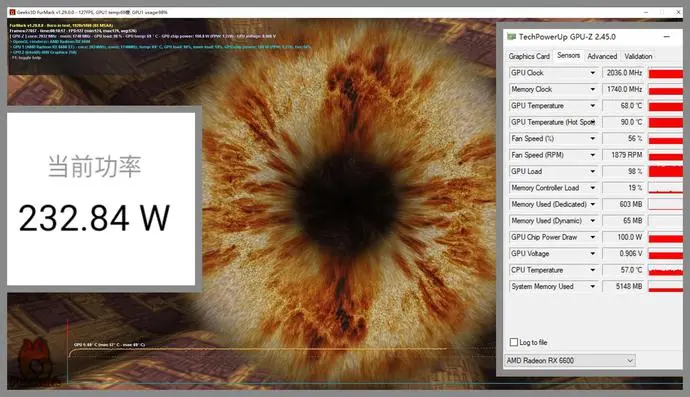Open the GPU Chip Power Draw dropdown arrow
The height and width of the screenshot is (397, 690).
592,237
